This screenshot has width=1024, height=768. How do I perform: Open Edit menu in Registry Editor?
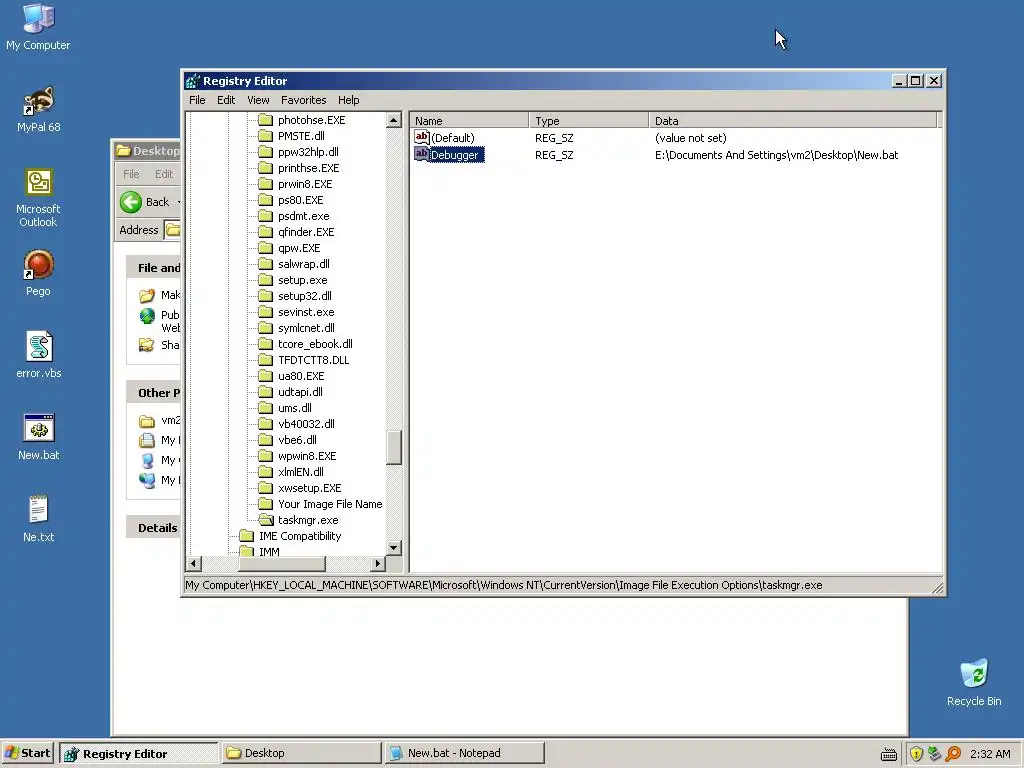pos(226,100)
